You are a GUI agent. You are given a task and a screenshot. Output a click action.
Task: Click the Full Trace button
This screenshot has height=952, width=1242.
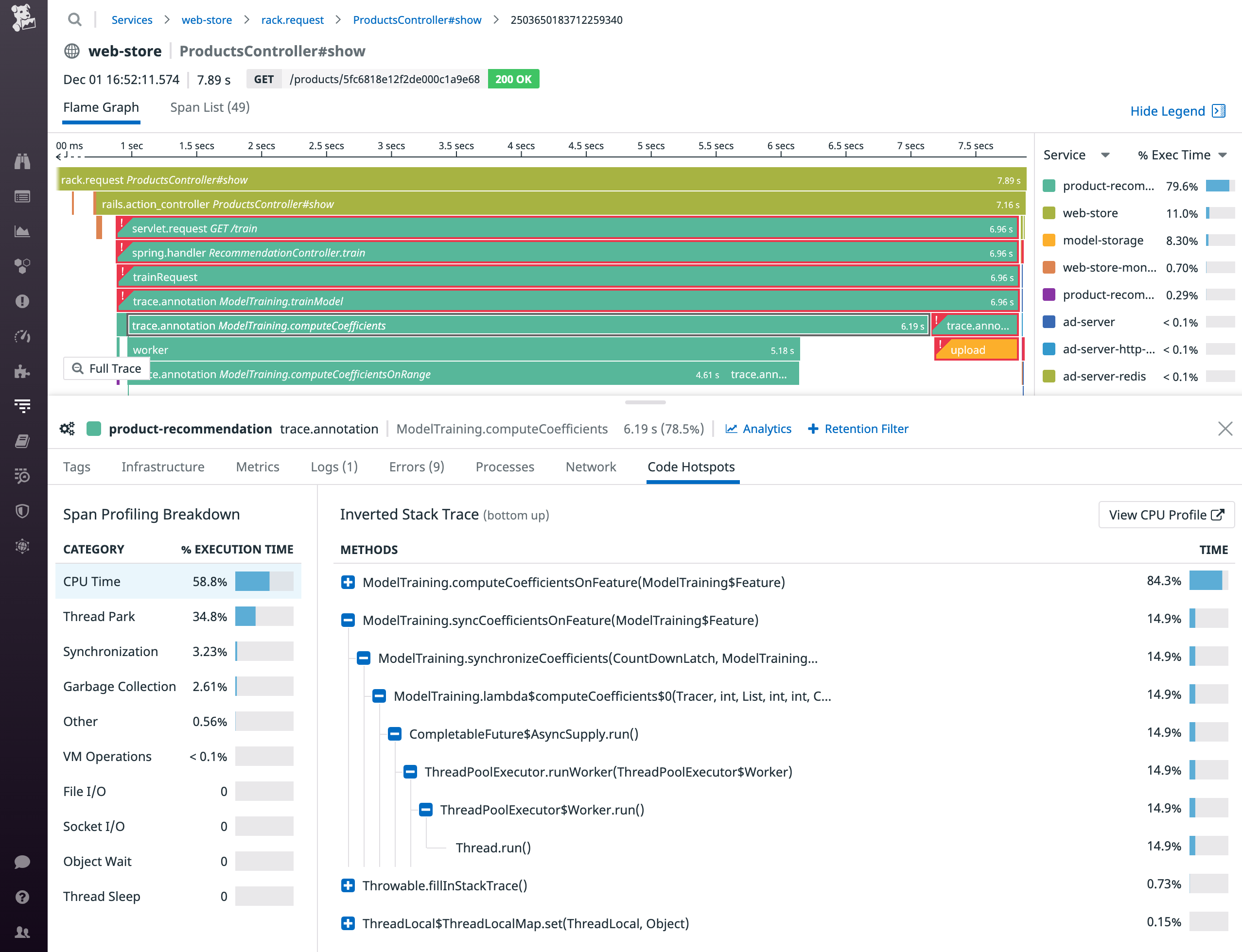pos(106,368)
